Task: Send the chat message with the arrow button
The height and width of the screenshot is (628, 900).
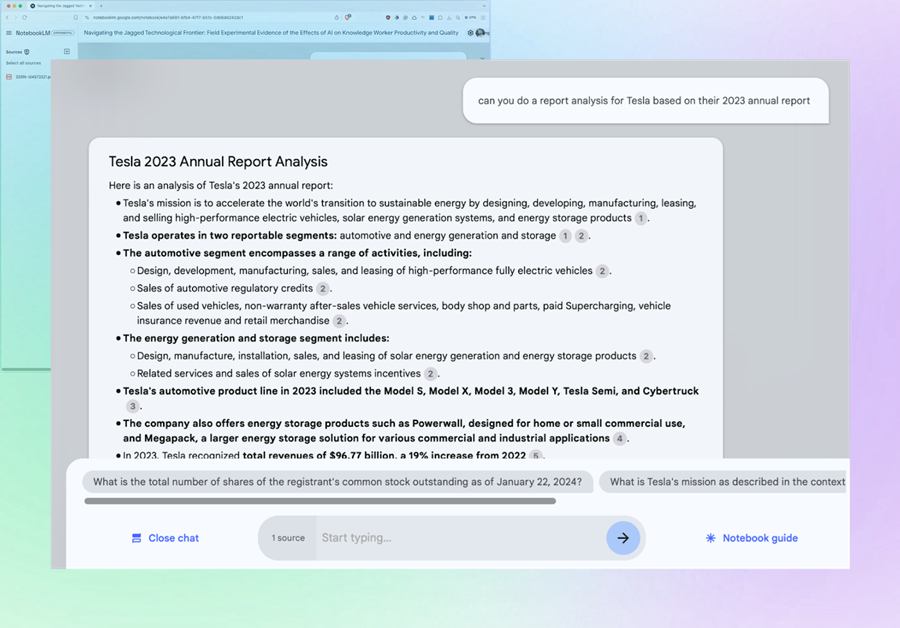Action: [x=623, y=538]
